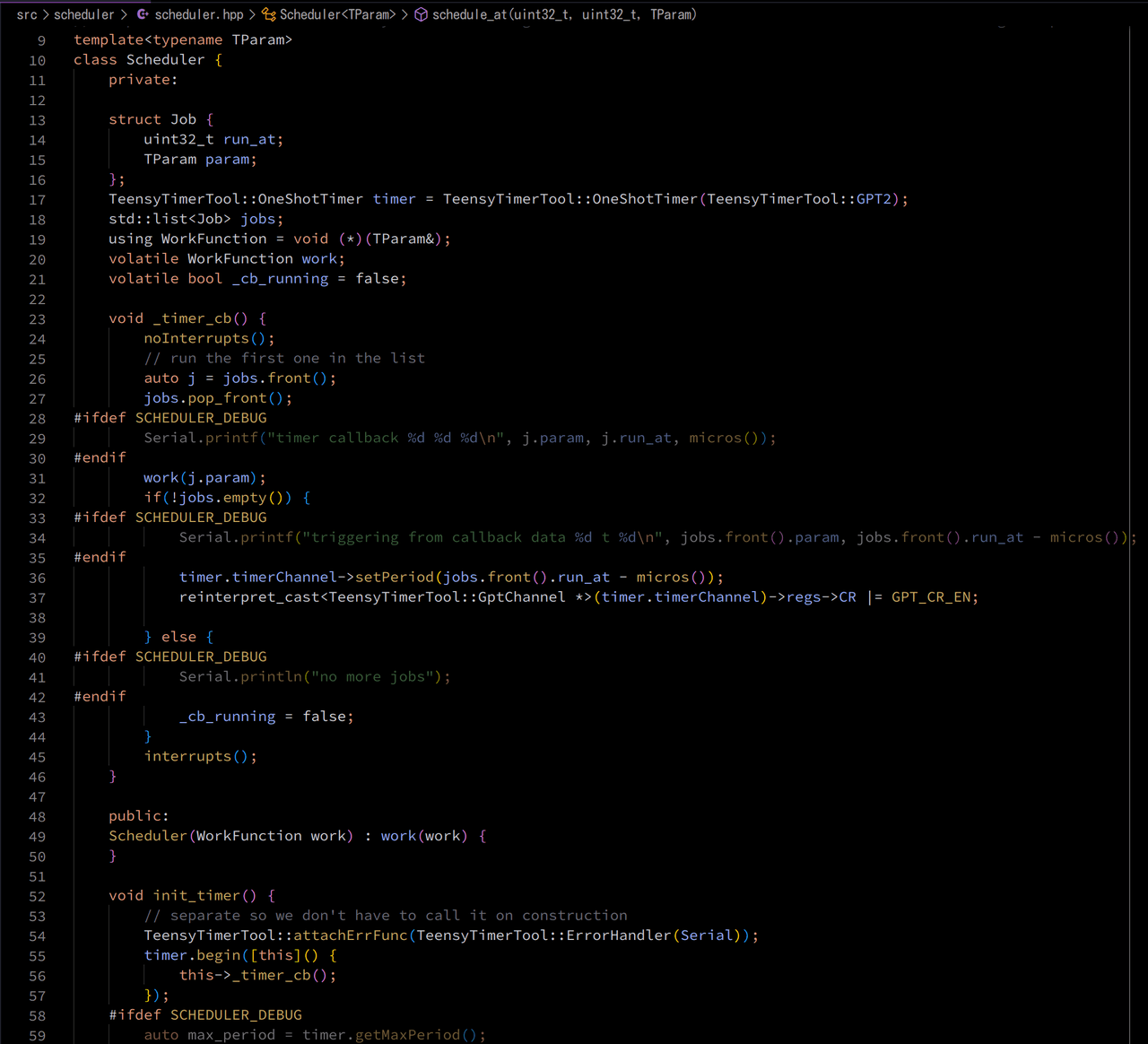1148x1044 pixels.
Task: Expand the scheduler.hpp breadcrumb item
Action: pos(198,14)
